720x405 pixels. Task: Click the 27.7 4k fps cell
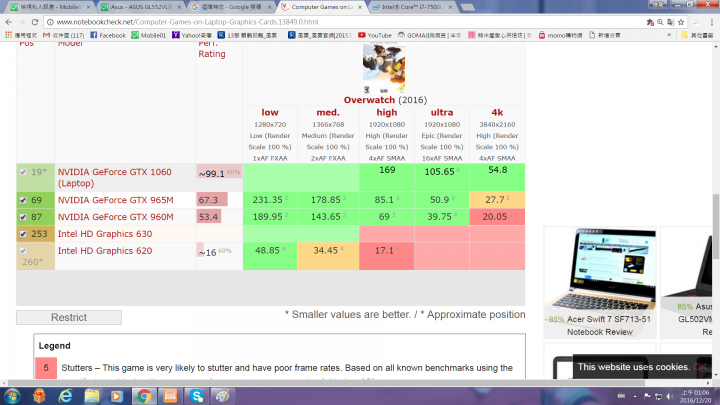(x=497, y=200)
